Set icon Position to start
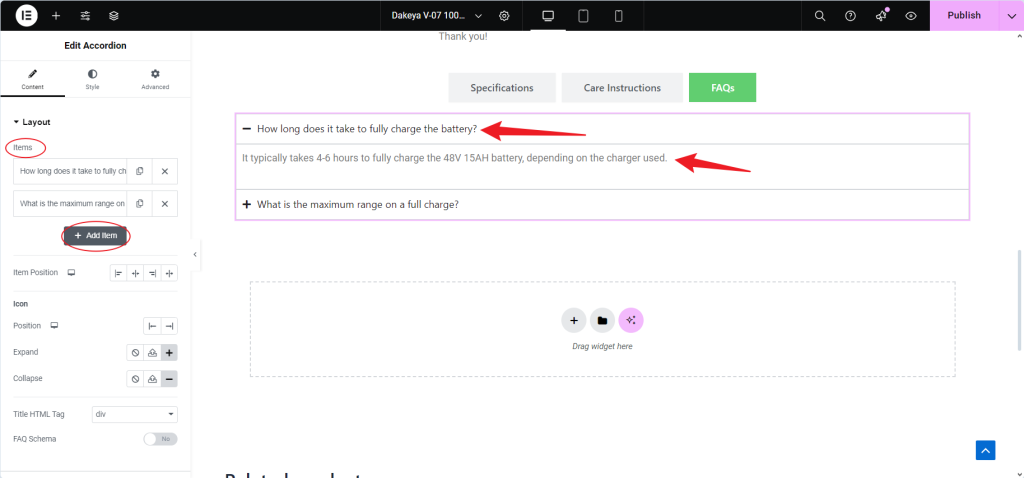 coord(152,326)
